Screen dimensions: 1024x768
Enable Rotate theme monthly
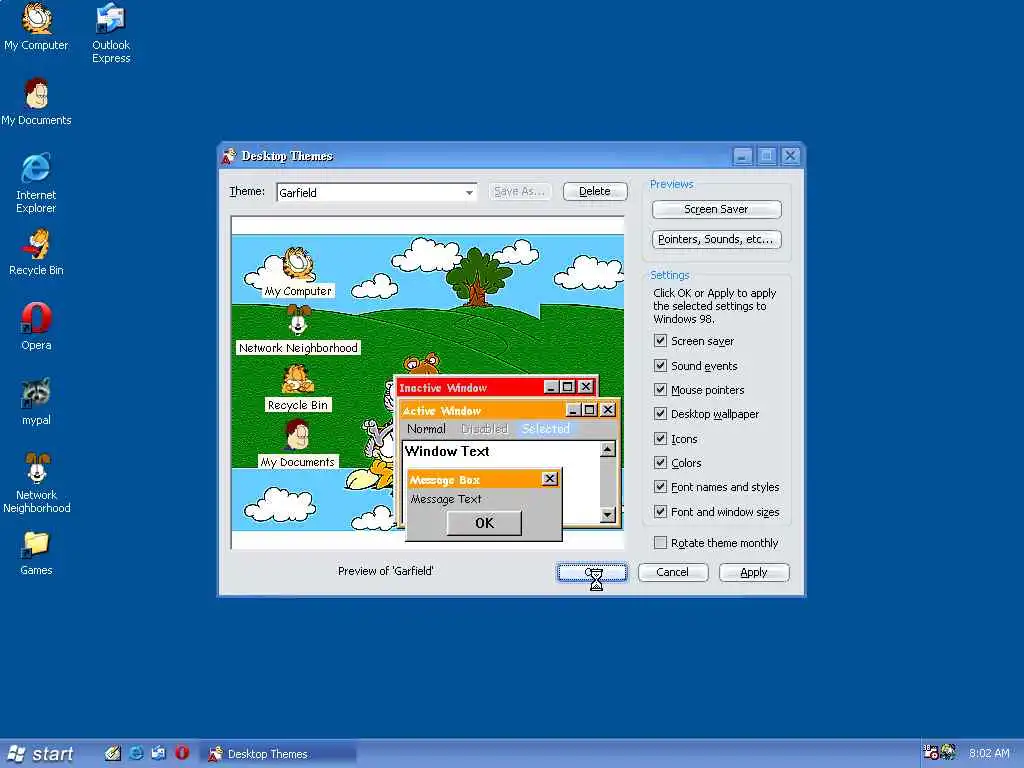pyautogui.click(x=660, y=543)
